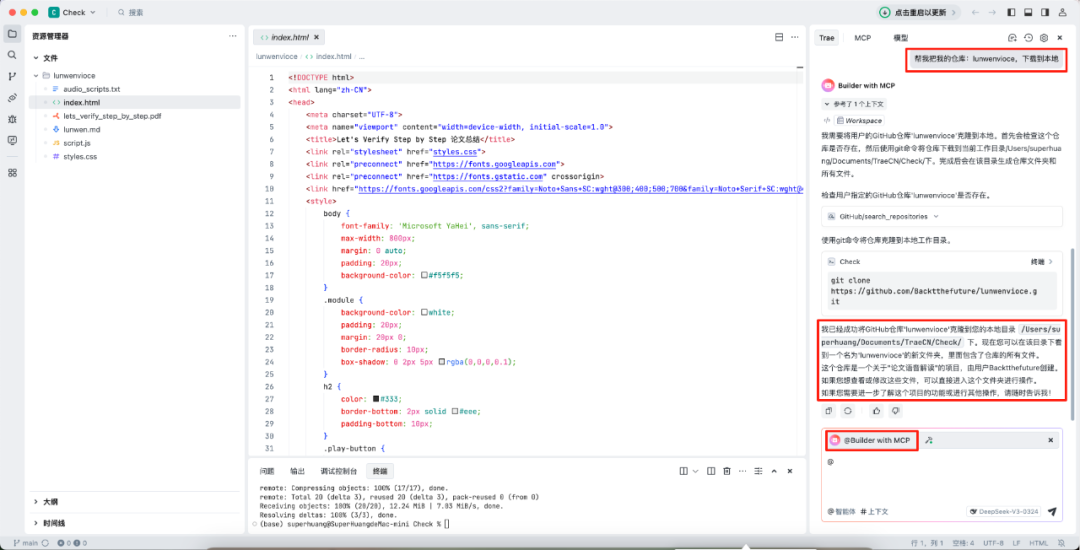
Task: Open the Extensions grid icon in sidebar
Action: coord(12,172)
